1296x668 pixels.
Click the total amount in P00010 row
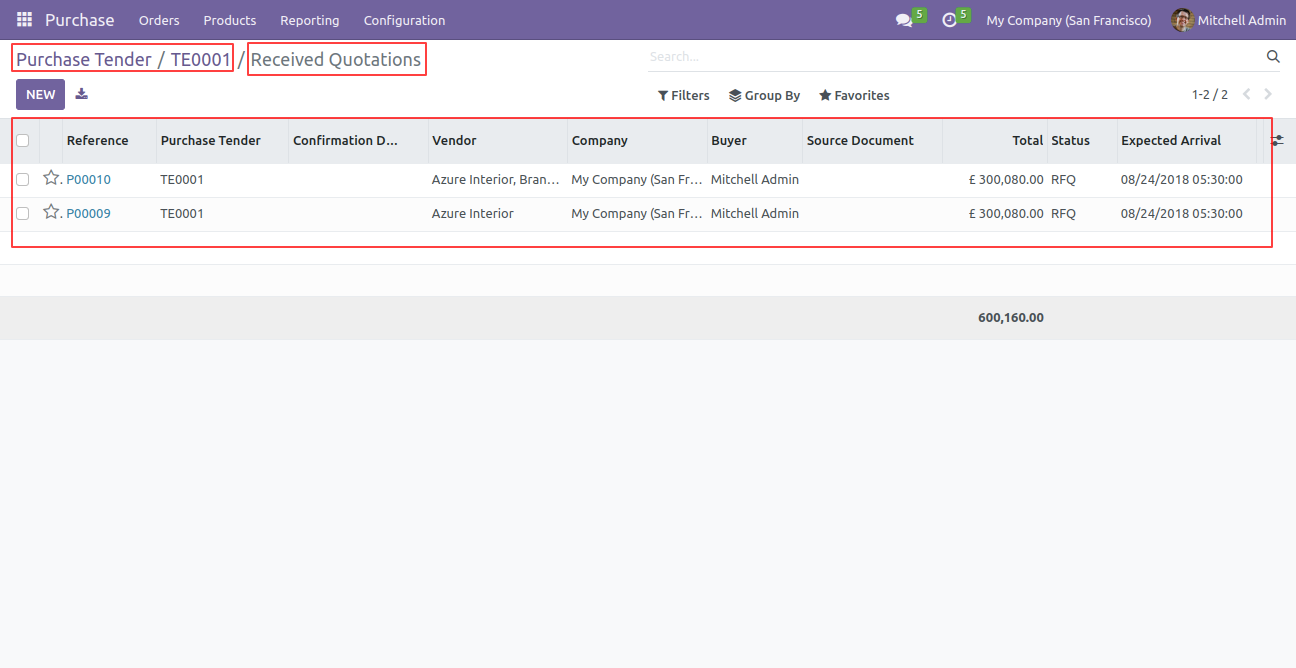pyautogui.click(x=1006, y=180)
